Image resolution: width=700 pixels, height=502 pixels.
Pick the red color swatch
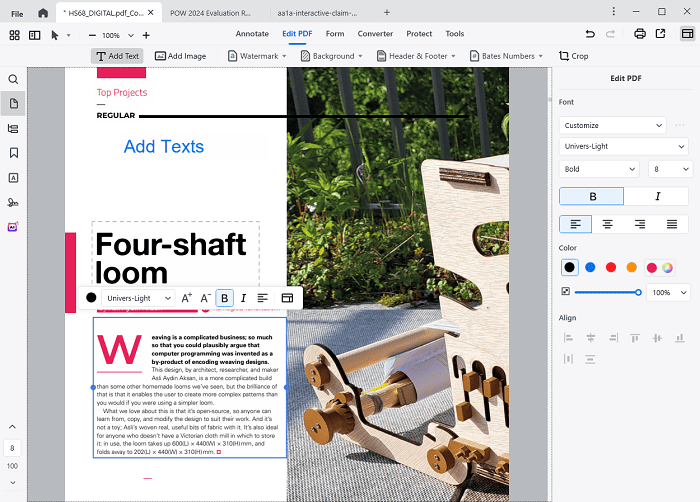(611, 267)
